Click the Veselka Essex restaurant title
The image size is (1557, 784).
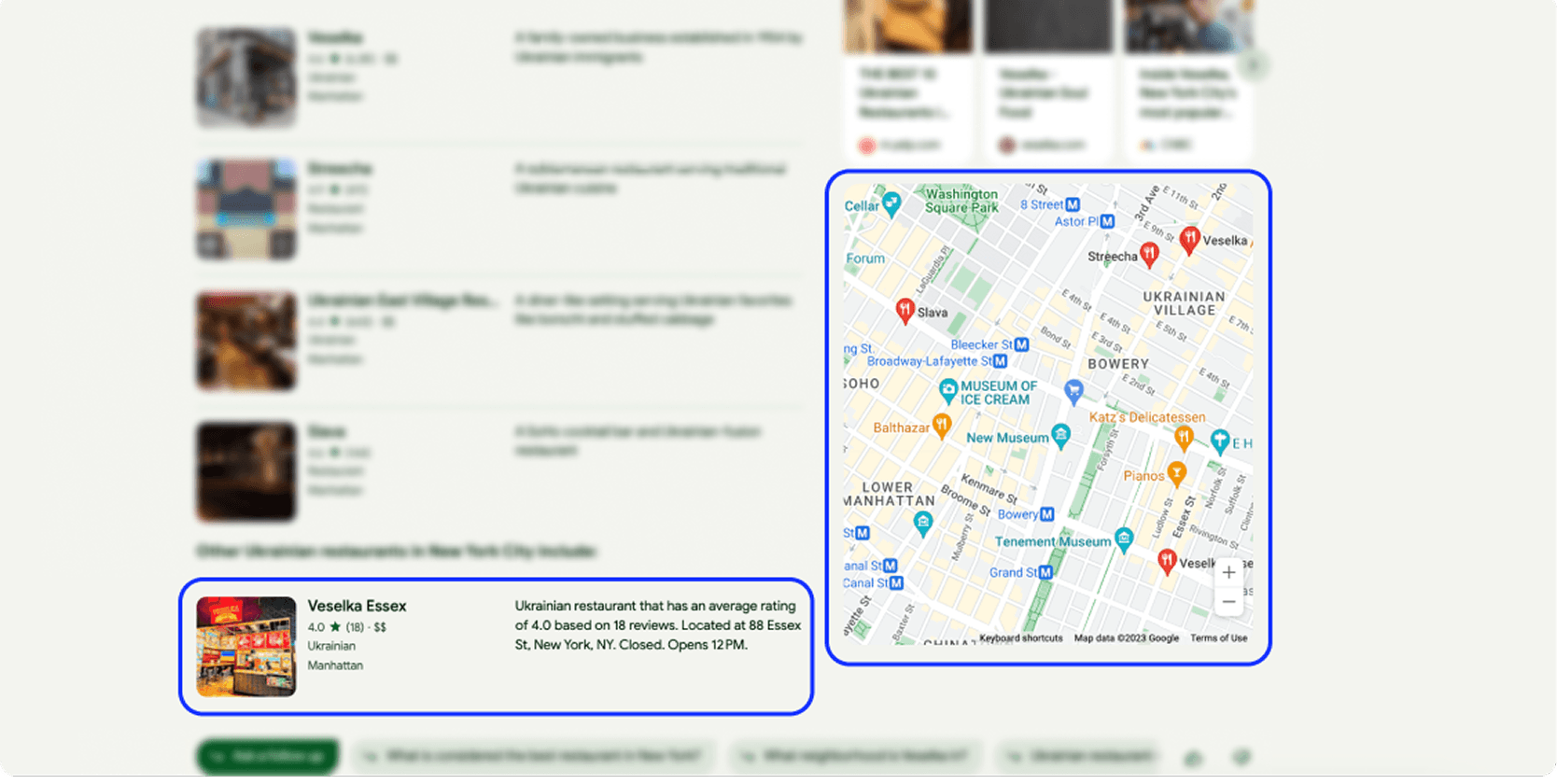click(357, 606)
